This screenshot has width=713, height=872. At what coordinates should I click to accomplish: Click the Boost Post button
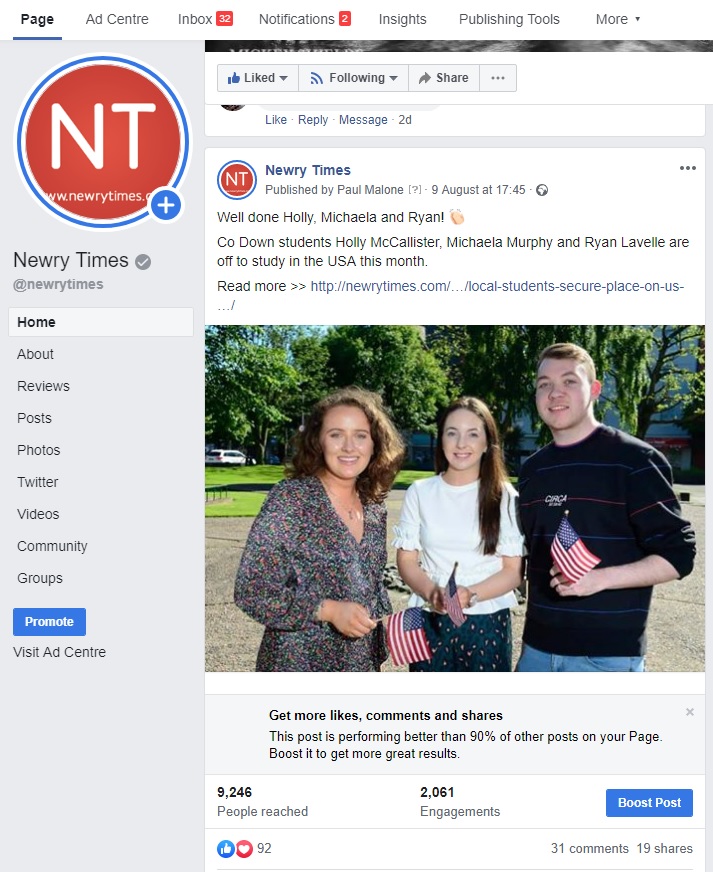[x=649, y=802]
